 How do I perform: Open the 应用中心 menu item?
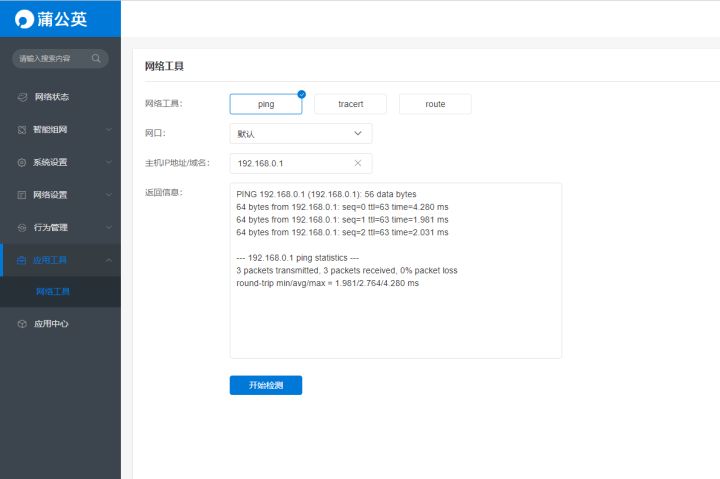(x=51, y=324)
